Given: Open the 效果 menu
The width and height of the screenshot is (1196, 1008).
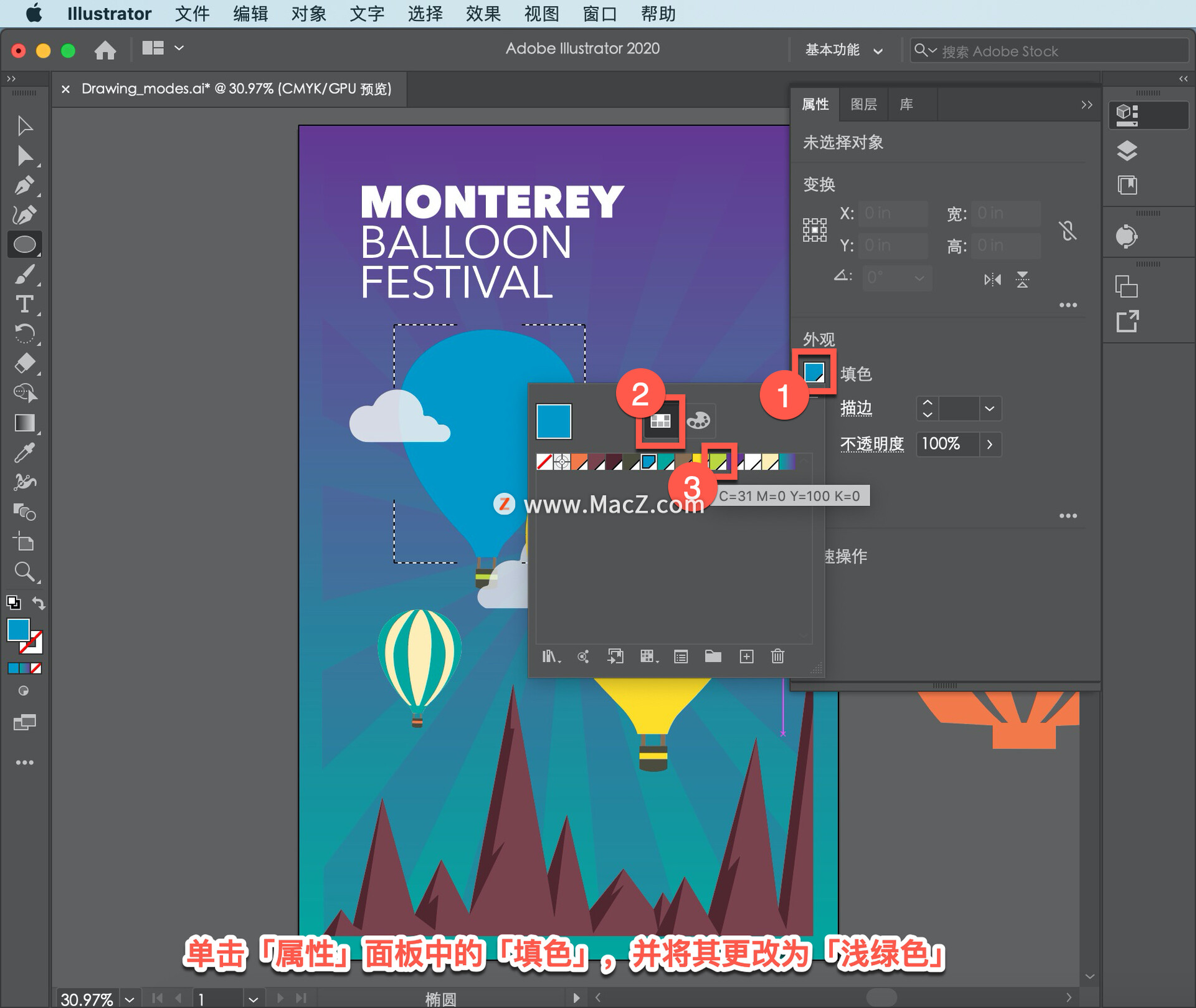Looking at the screenshot, I should (x=483, y=14).
